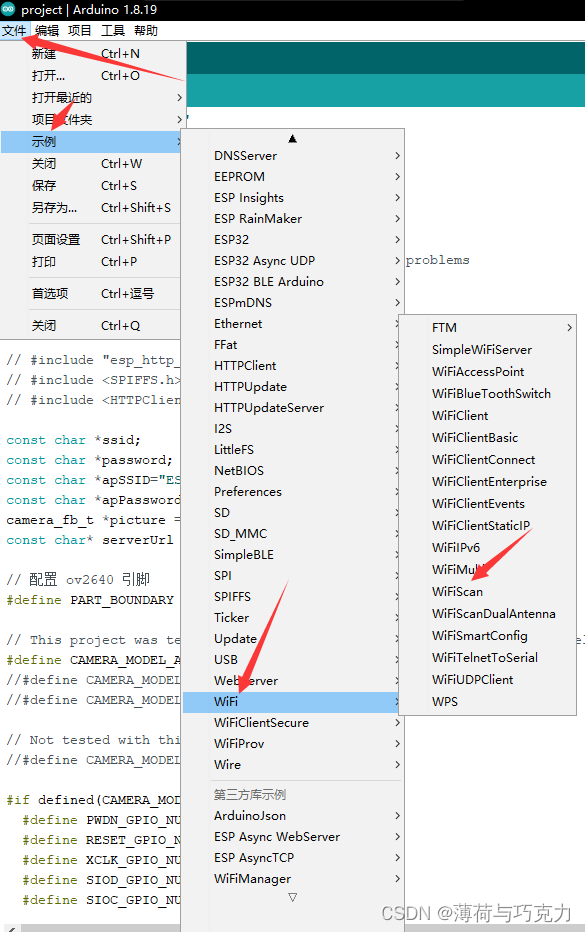Expand the WiFiClientSecure examples
The width and height of the screenshot is (585, 932).
tap(293, 723)
